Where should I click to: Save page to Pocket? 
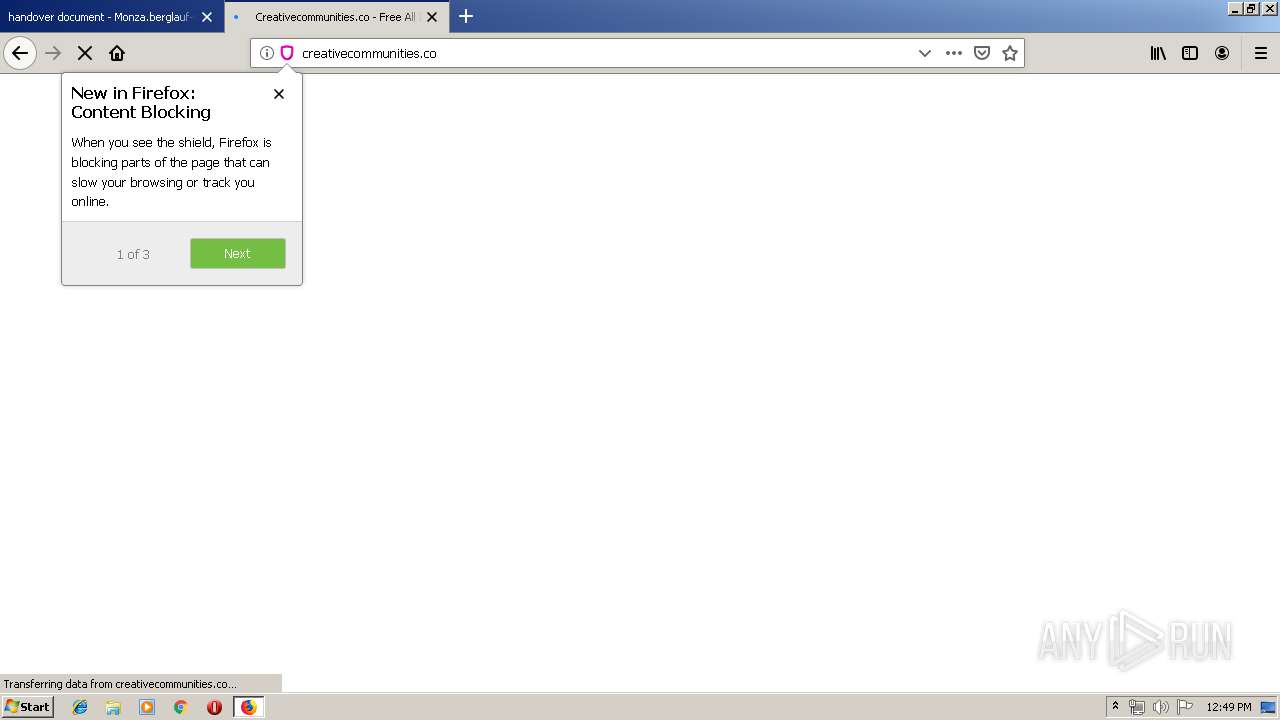982,53
